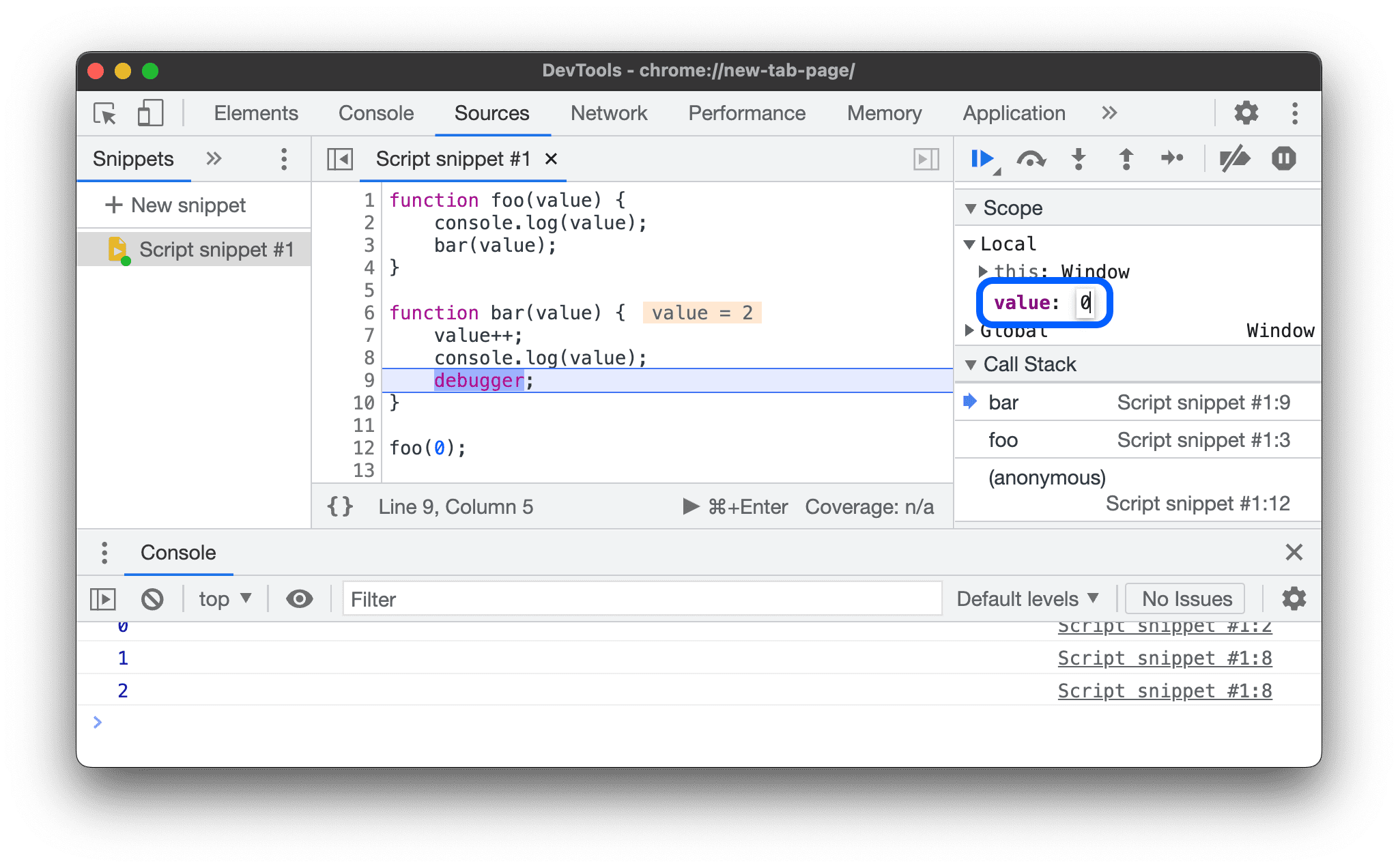Click the Step over next function call icon

(x=1033, y=160)
